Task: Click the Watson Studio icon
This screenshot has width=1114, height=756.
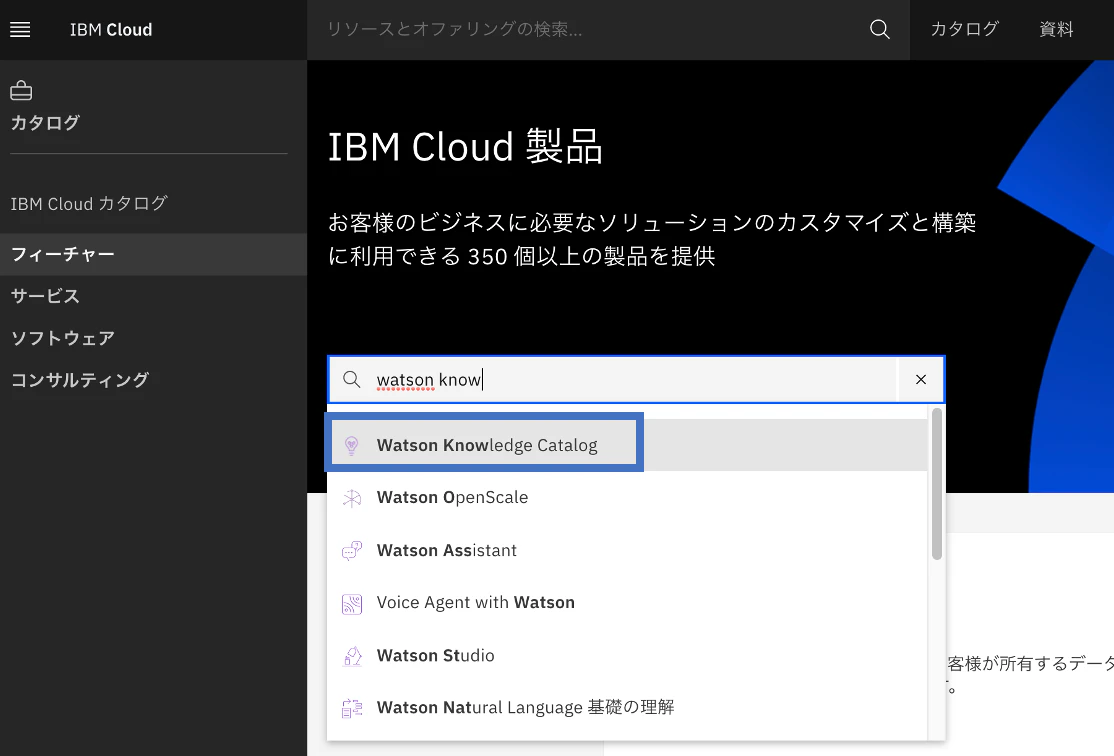Action: (x=352, y=656)
